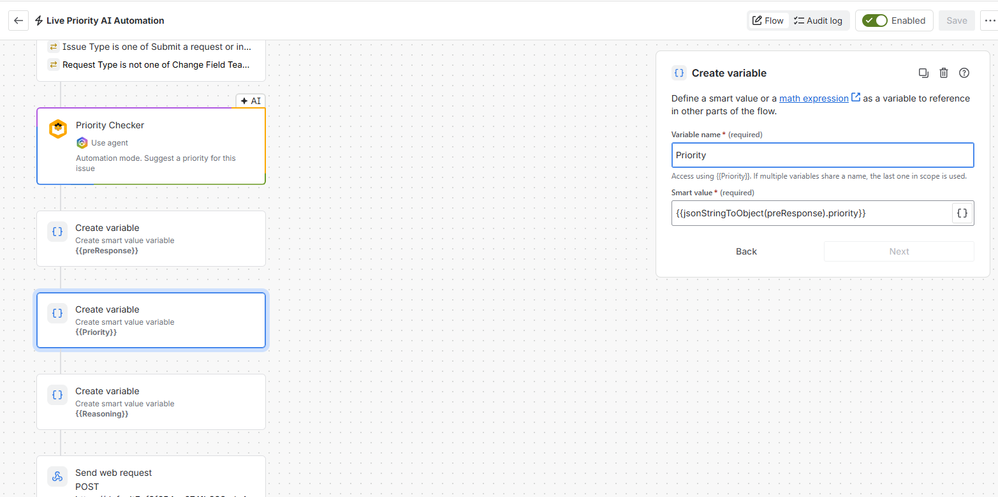The height and width of the screenshot is (497, 998).
Task: Click the Issue Type condition arrows icon
Action: tap(53, 46)
